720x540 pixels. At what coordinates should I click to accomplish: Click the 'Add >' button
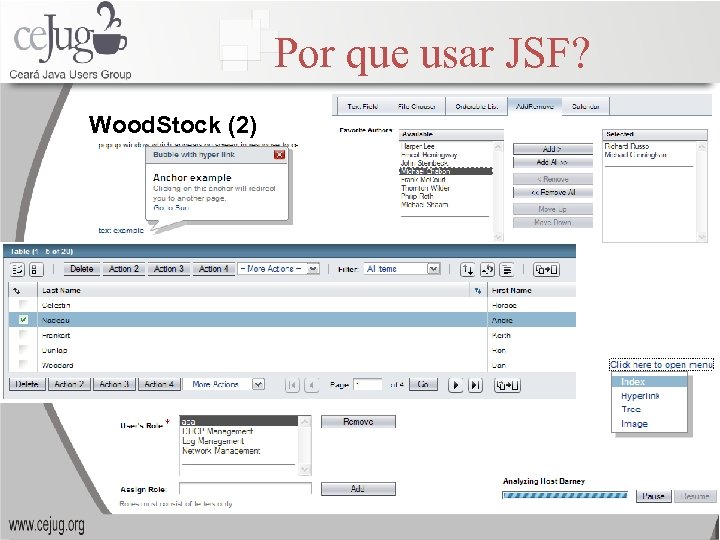click(x=552, y=149)
